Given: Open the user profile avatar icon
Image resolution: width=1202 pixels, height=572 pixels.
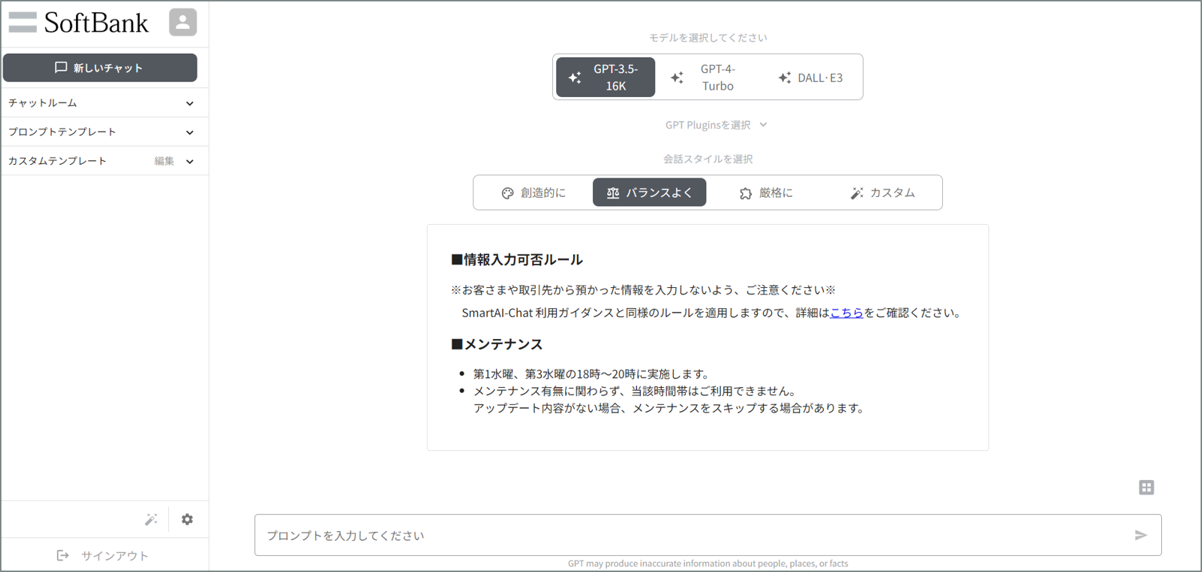Looking at the screenshot, I should point(183,22).
